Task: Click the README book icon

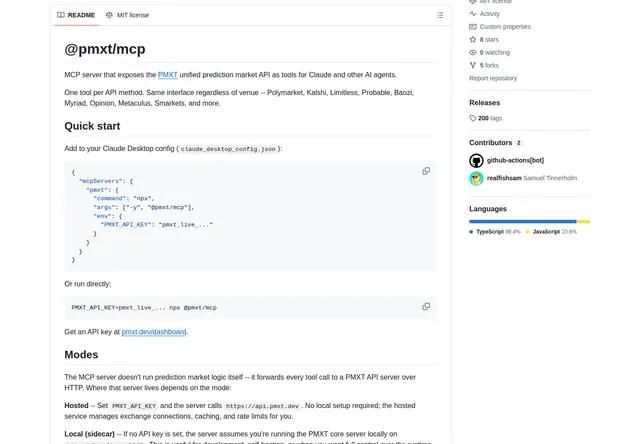Action: coord(61,15)
